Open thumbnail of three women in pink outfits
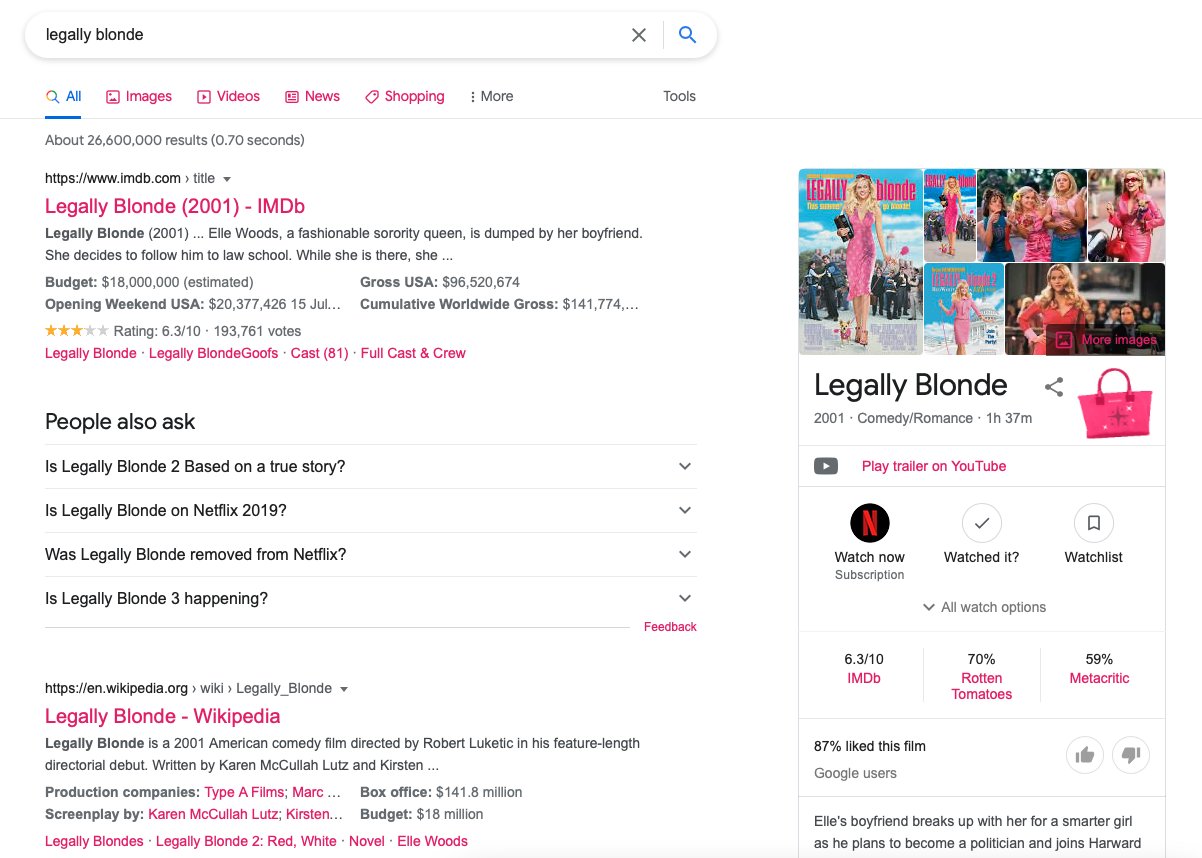Viewport: 1202px width, 858px height. [x=1032, y=215]
